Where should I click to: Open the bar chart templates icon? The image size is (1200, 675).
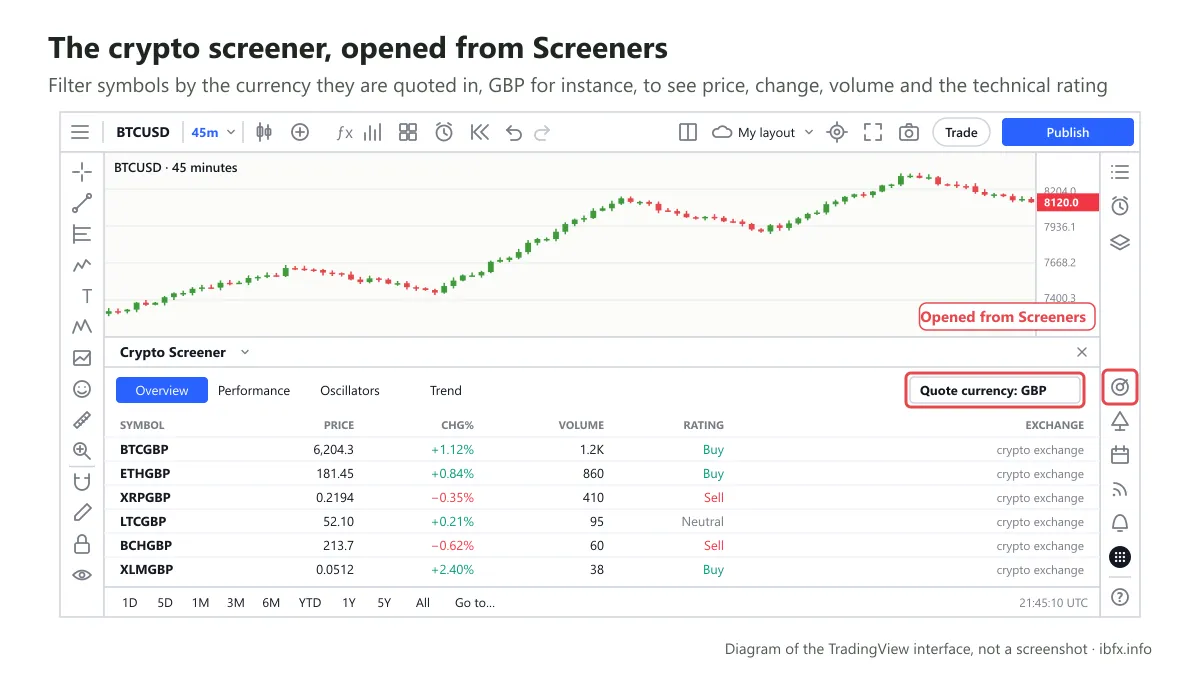tap(373, 132)
